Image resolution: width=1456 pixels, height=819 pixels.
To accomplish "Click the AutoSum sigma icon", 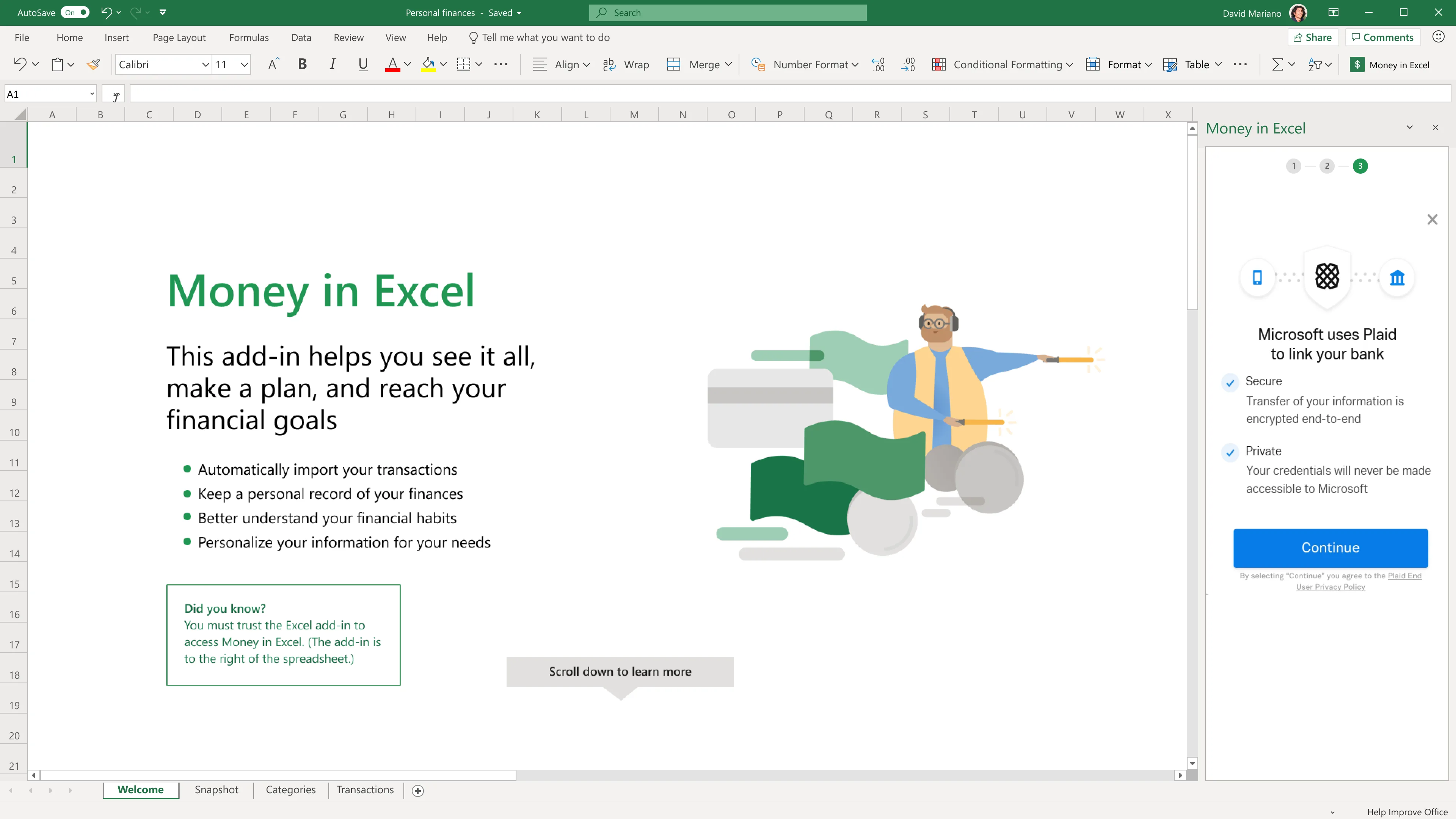I will point(1277,64).
